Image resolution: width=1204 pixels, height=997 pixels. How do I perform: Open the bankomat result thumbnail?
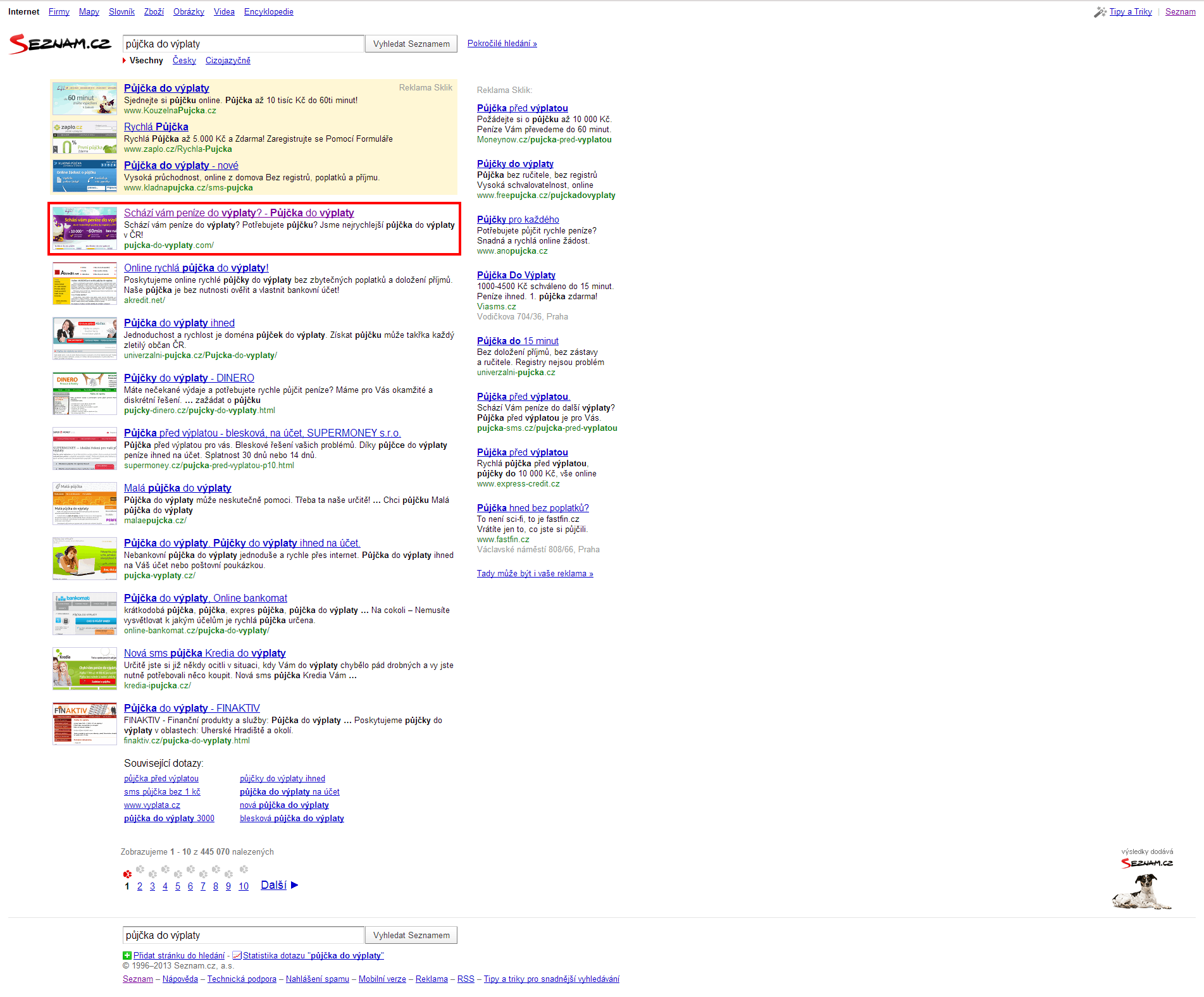point(85,614)
